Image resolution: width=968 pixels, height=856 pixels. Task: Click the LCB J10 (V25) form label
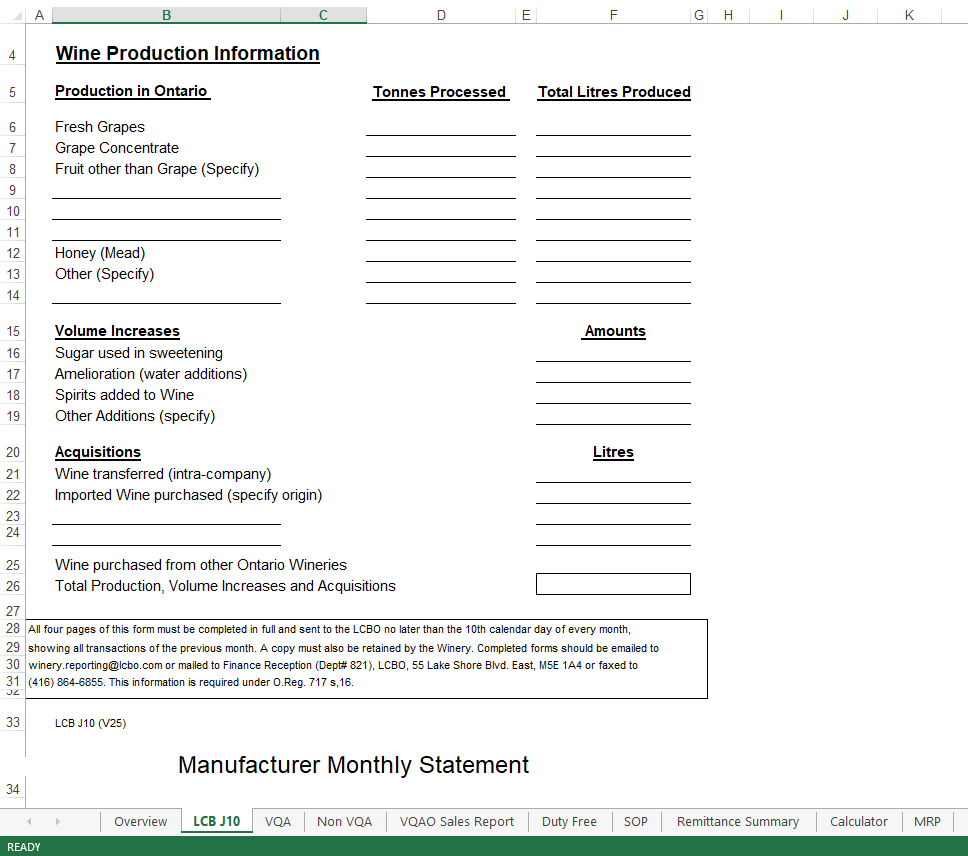coord(90,723)
